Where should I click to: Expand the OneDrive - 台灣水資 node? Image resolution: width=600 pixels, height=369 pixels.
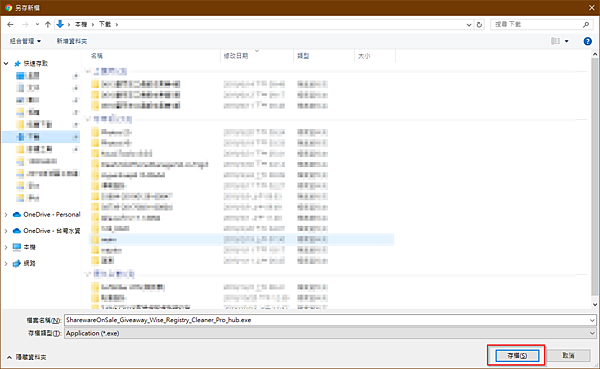pos(6,231)
